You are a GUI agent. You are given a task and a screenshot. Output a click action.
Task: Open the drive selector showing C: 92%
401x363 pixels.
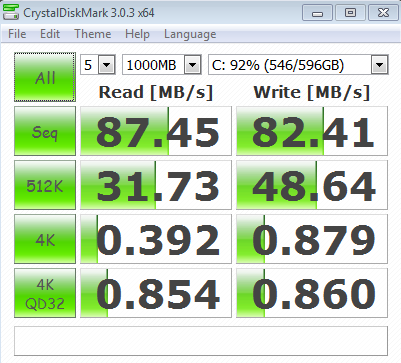(298, 65)
